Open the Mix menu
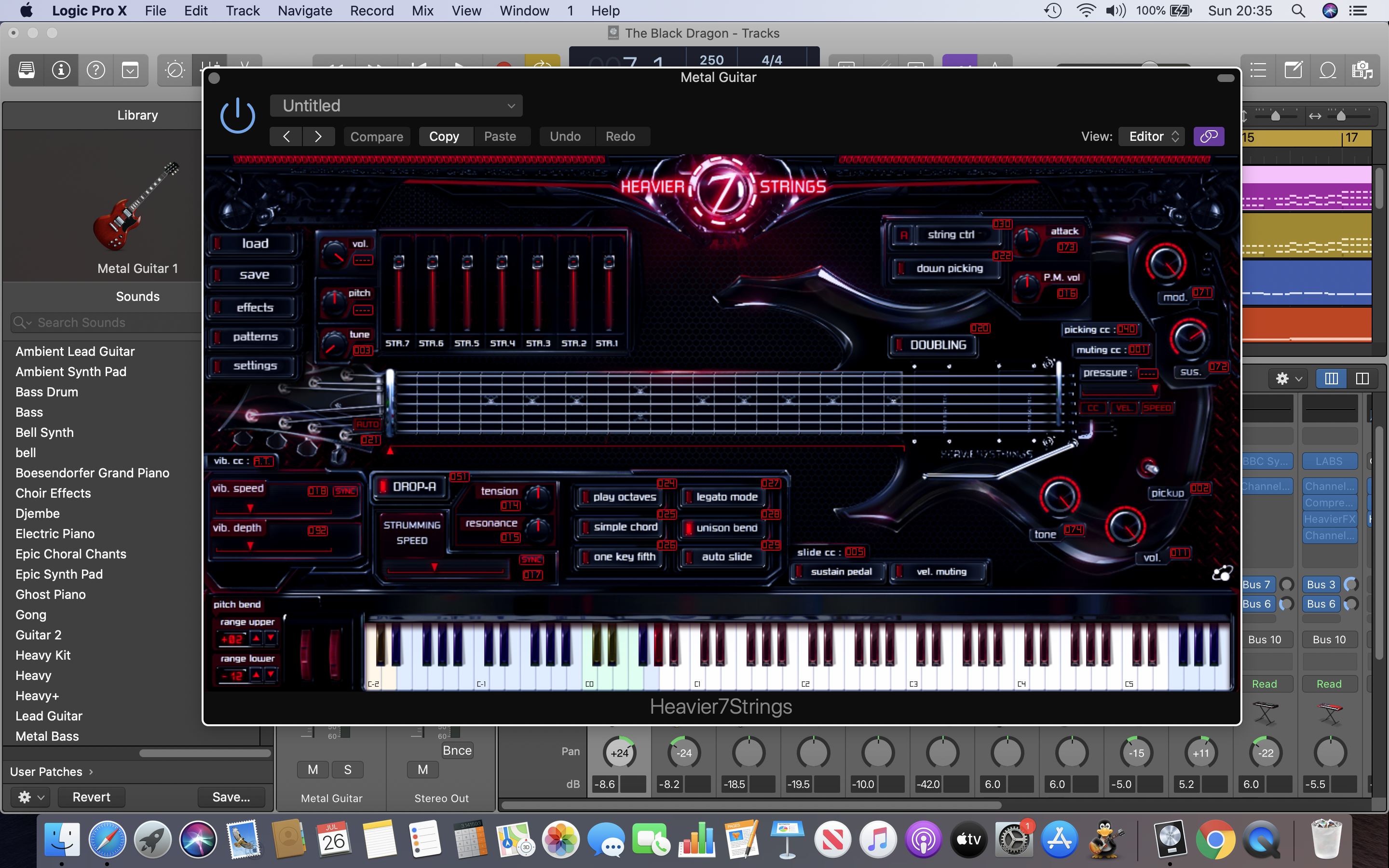The height and width of the screenshot is (868, 1389). (x=422, y=10)
